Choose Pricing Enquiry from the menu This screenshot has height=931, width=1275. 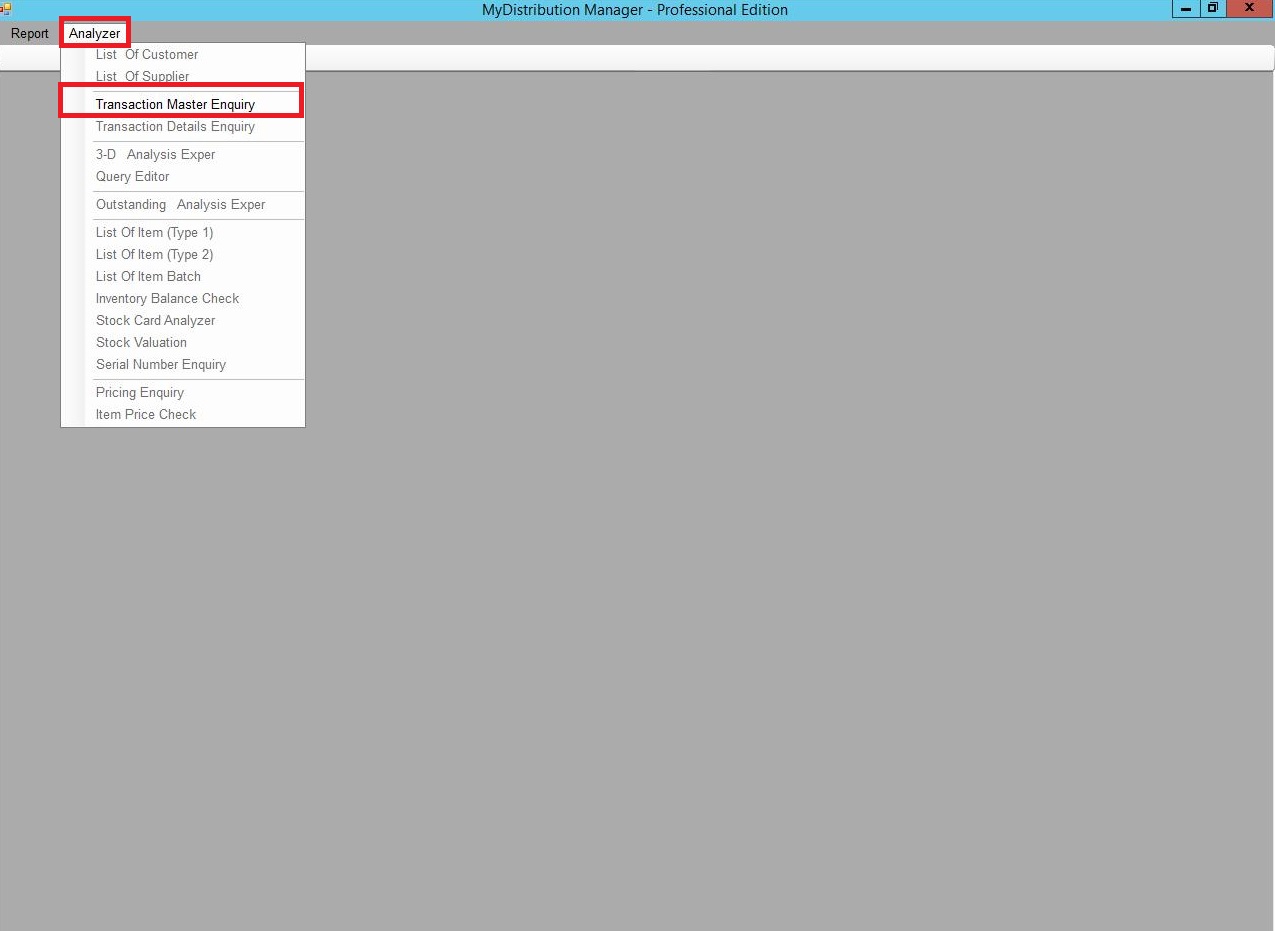[139, 393]
